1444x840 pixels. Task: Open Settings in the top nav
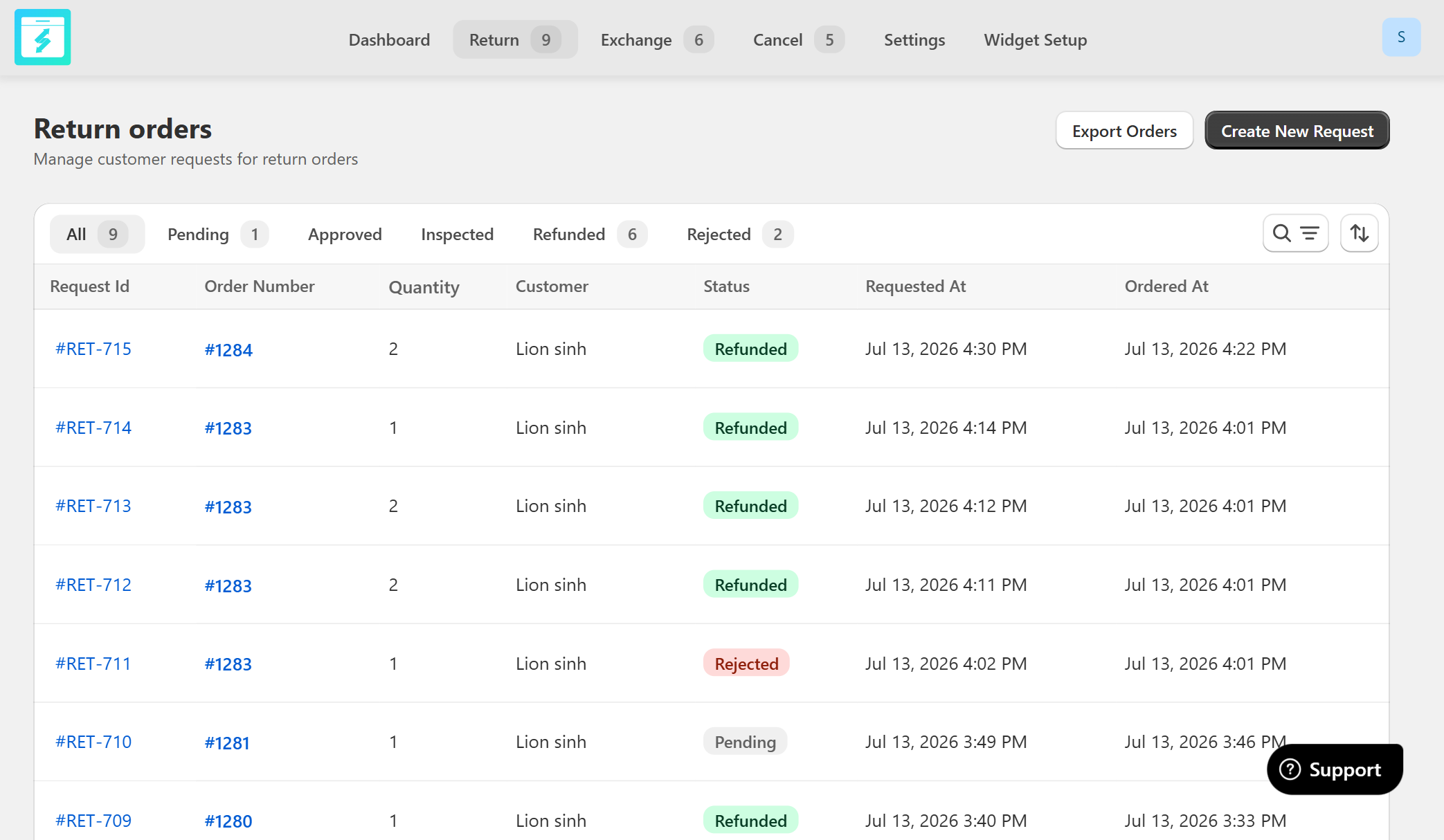coord(914,40)
